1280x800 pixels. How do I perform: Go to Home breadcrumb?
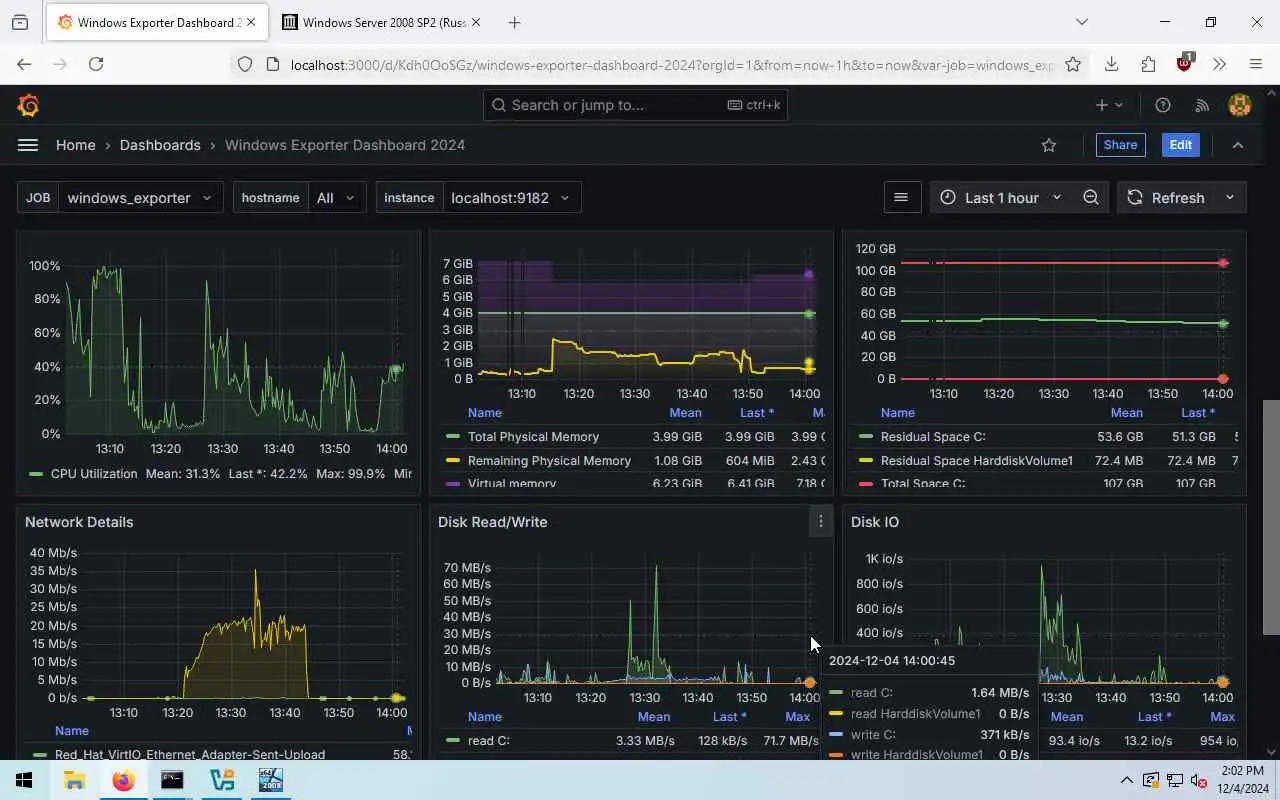[x=76, y=145]
